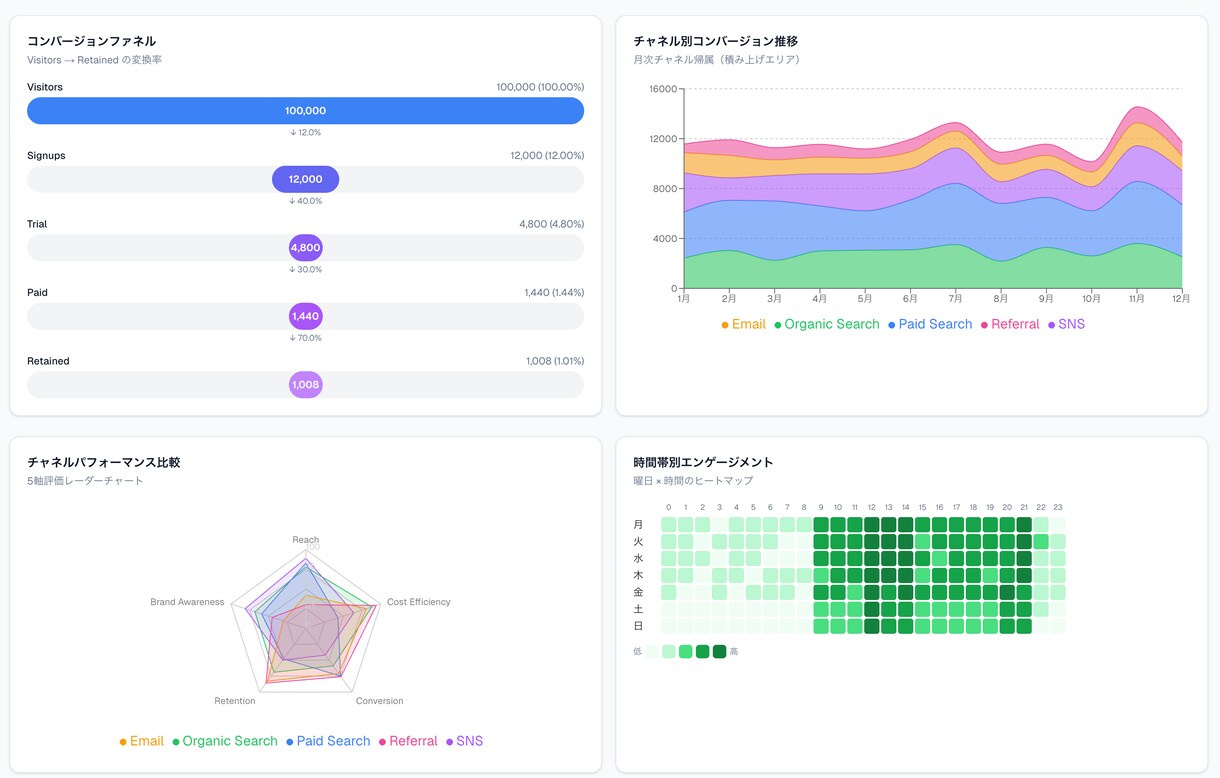Toggle Email legend in area chart
Viewport: 1220px width, 778px height.
click(x=743, y=324)
